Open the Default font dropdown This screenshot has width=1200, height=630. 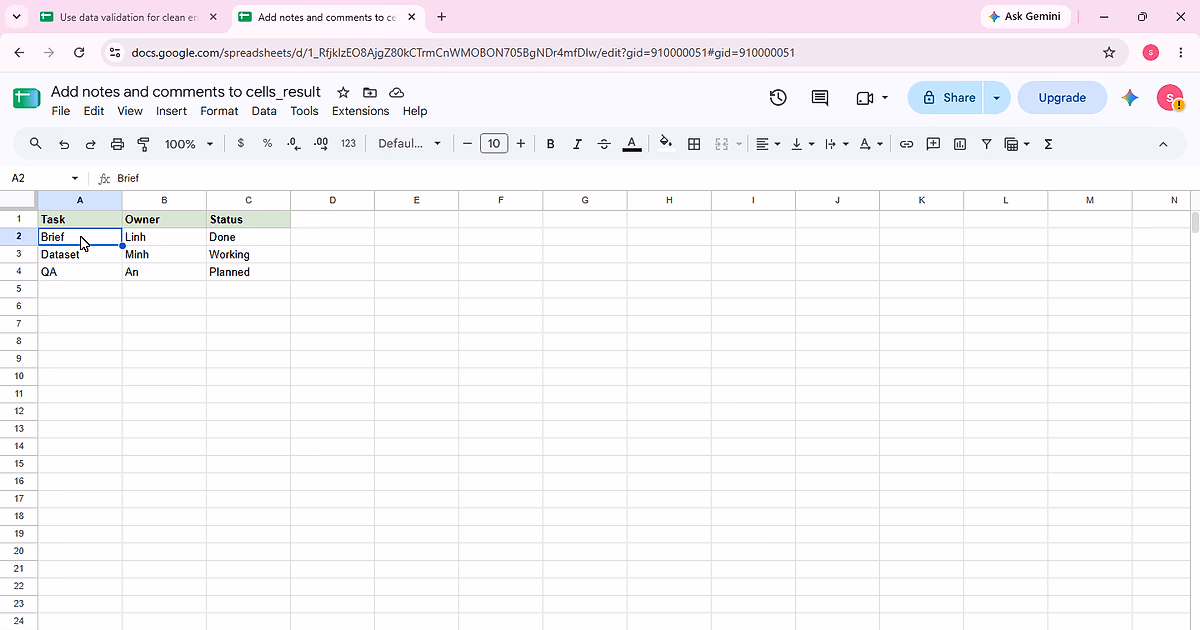[x=409, y=144]
